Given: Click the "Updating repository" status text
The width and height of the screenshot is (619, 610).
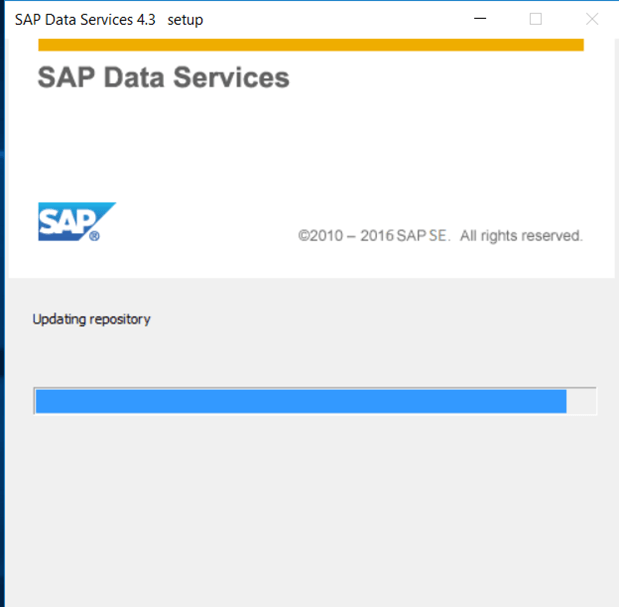Looking at the screenshot, I should 91,319.
